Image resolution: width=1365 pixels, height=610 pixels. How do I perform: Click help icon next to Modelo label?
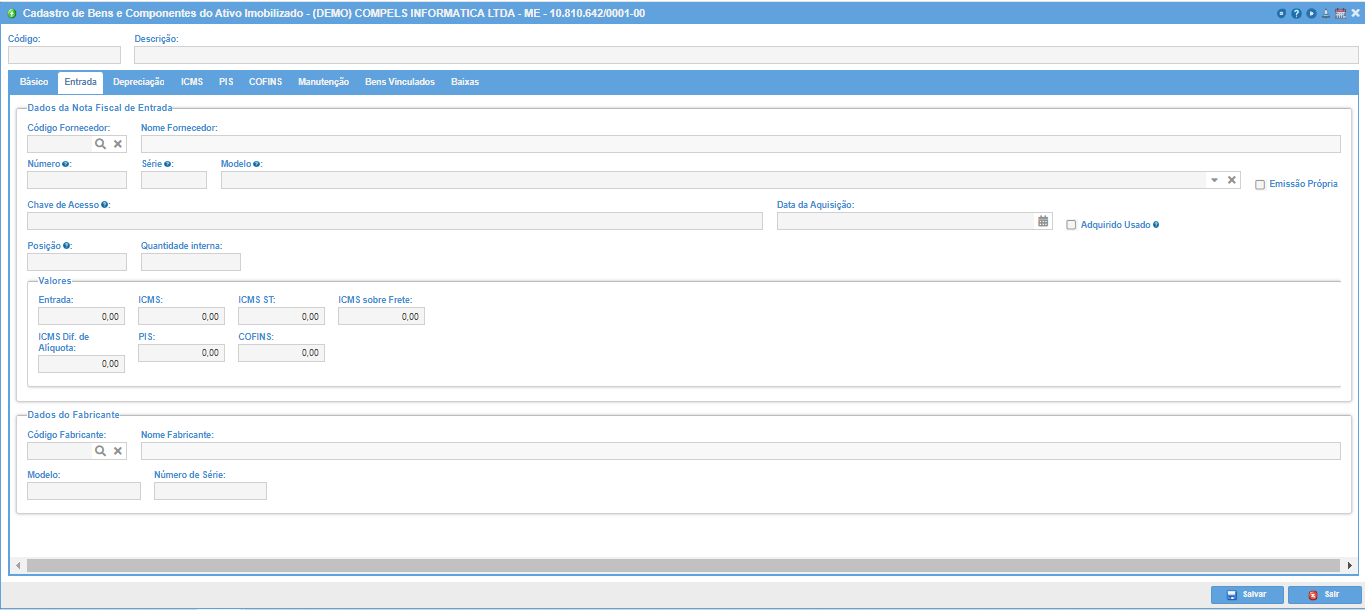(x=257, y=164)
